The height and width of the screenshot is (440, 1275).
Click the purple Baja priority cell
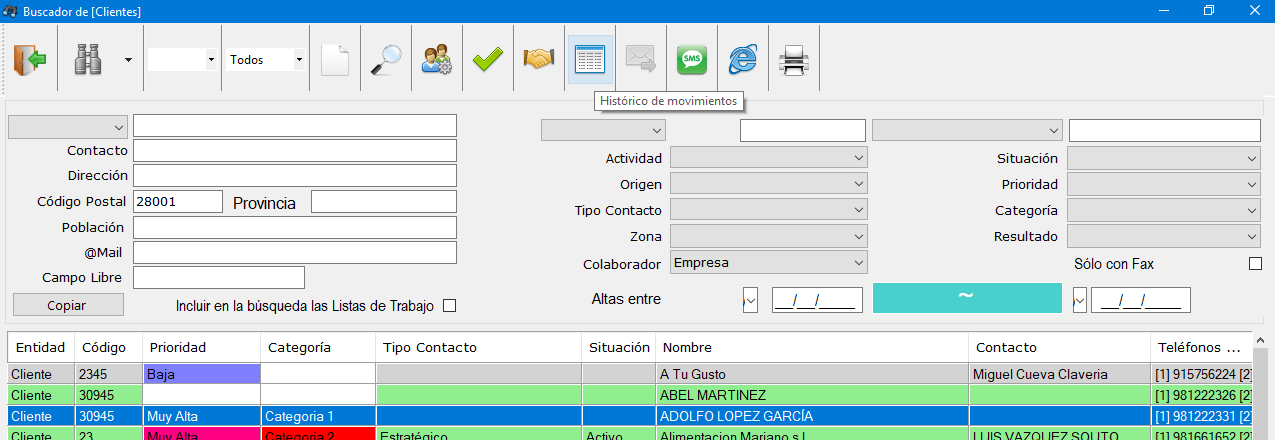[202, 374]
